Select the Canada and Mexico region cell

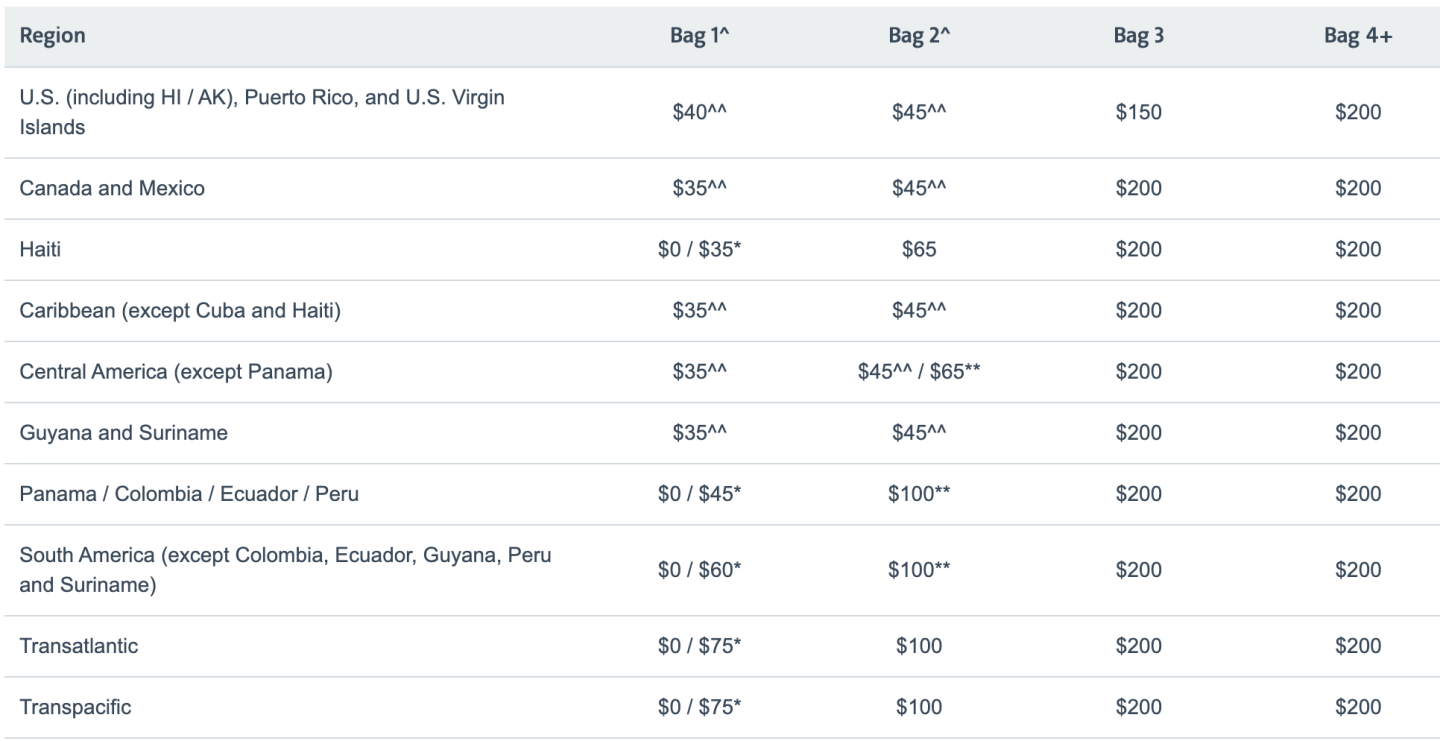(112, 189)
